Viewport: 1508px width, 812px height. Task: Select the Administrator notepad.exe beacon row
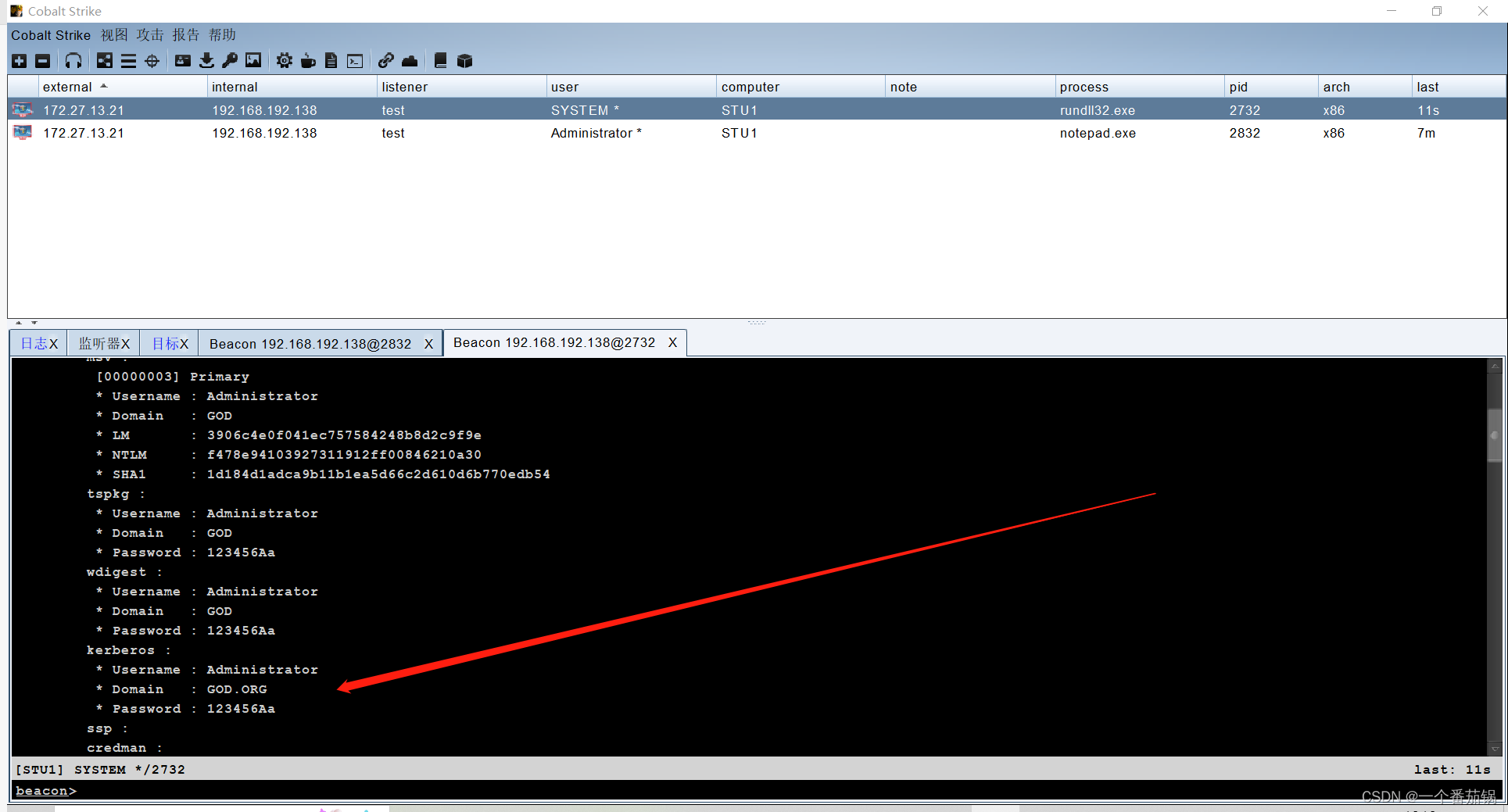click(757, 133)
